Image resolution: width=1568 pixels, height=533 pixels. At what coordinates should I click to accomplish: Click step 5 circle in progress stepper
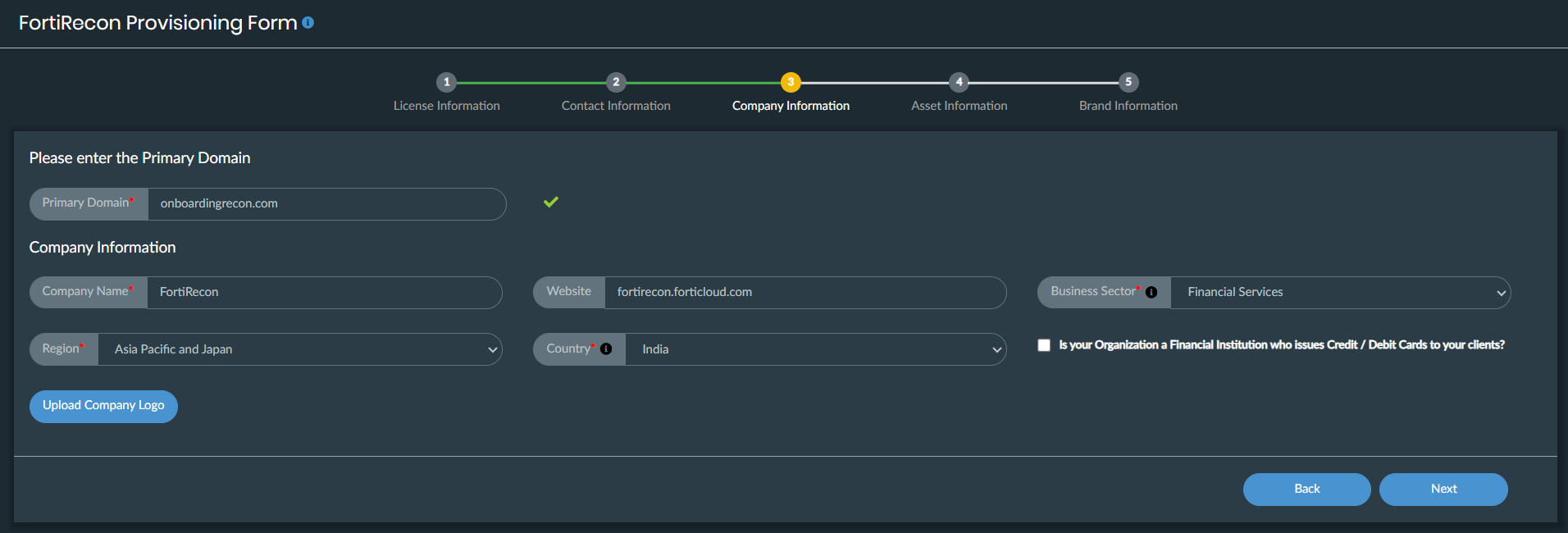[x=1128, y=82]
